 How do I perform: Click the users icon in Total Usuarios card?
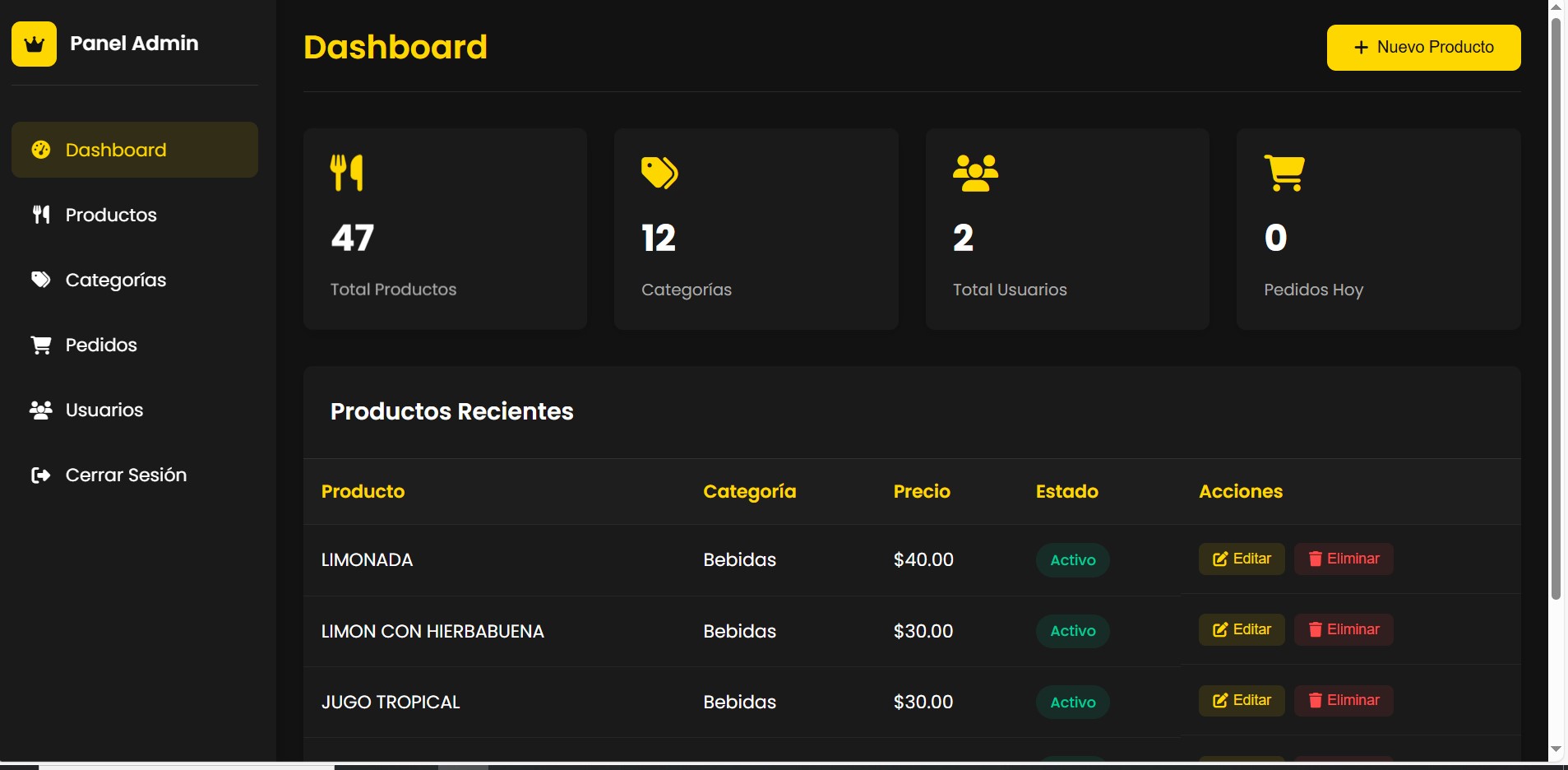(x=975, y=173)
